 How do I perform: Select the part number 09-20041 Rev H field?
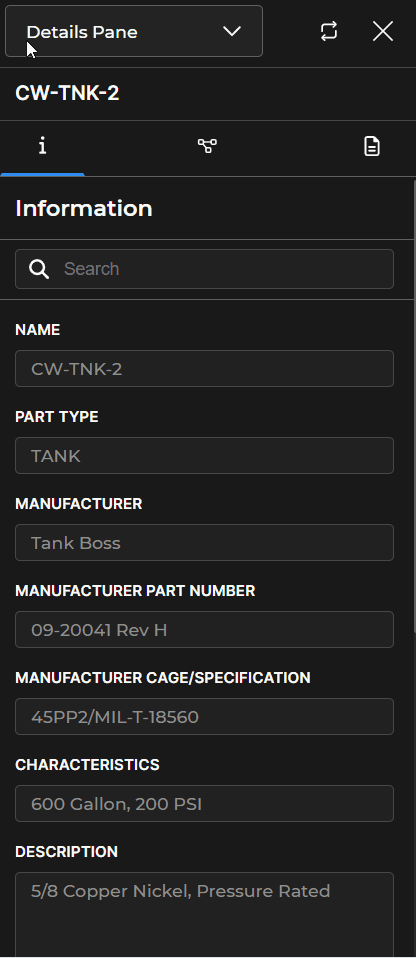[204, 629]
